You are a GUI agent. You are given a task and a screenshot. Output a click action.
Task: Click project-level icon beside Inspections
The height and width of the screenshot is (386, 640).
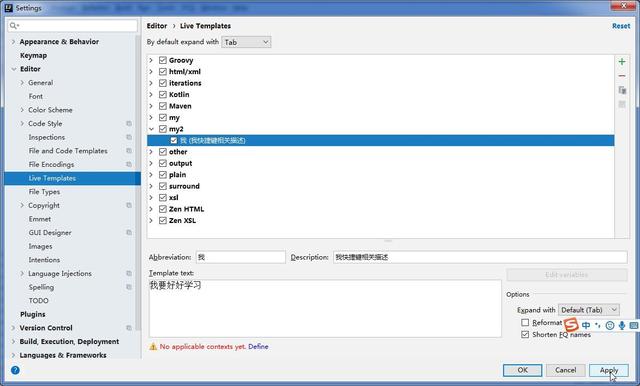pyautogui.click(x=129, y=137)
